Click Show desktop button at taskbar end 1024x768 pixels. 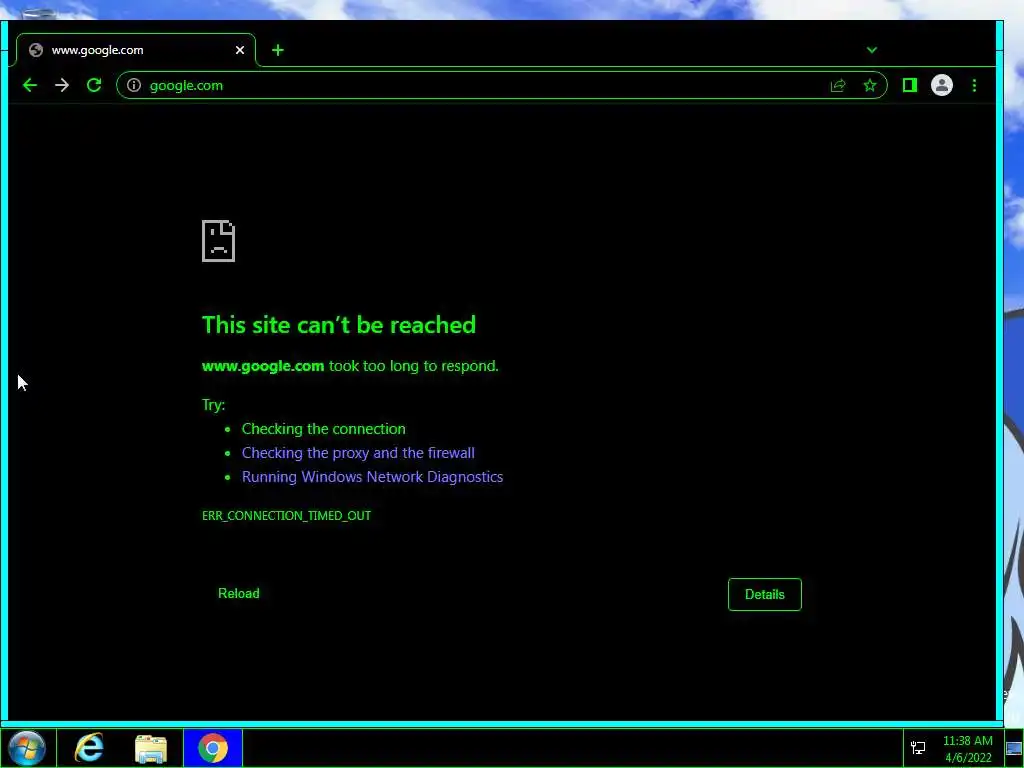pos(1014,748)
